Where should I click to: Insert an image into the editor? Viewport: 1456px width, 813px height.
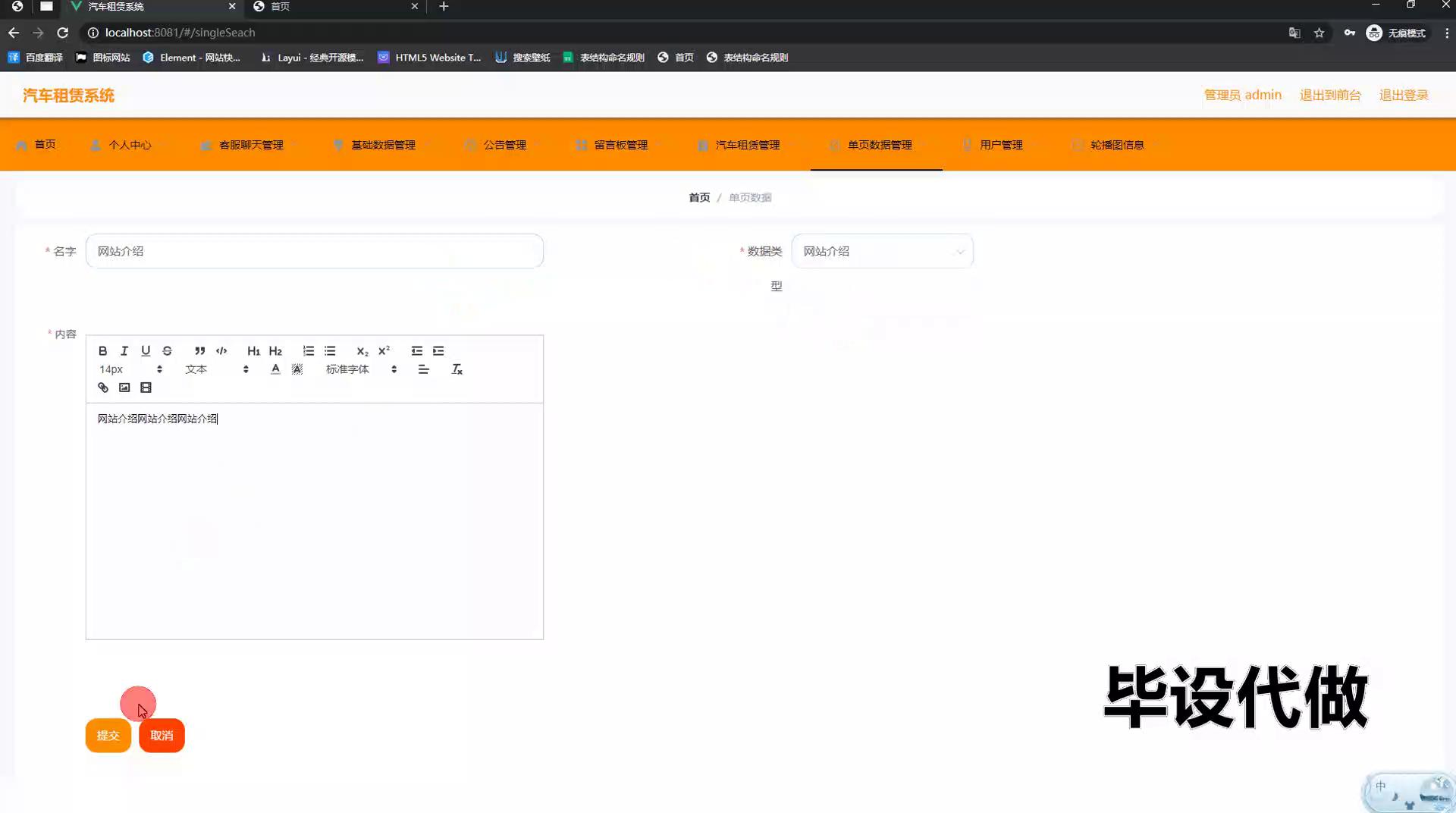point(124,388)
